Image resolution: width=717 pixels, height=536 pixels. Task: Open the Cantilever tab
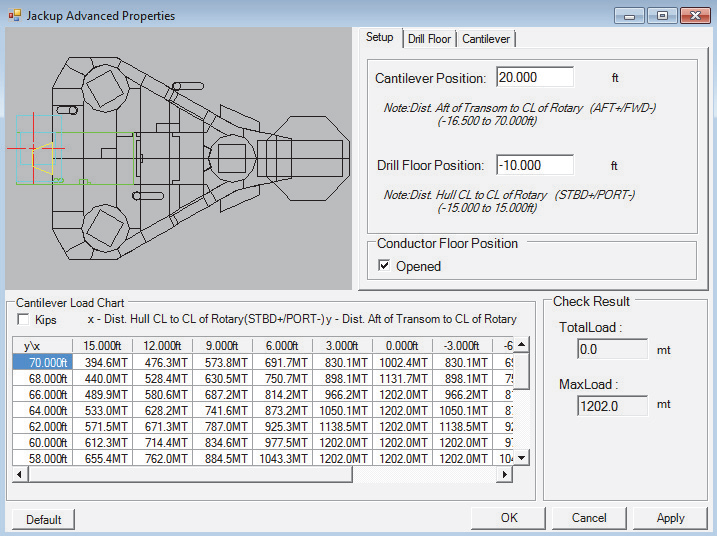click(x=486, y=38)
